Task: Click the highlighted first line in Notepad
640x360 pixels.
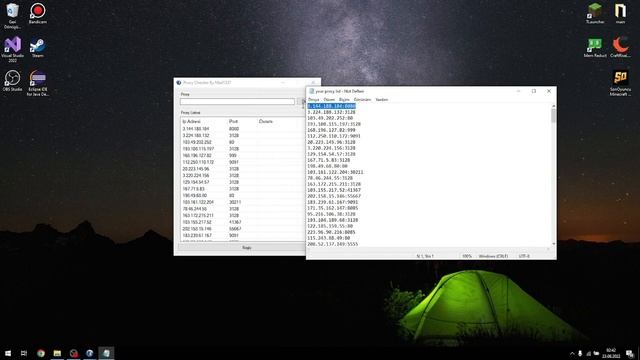Action: point(331,106)
